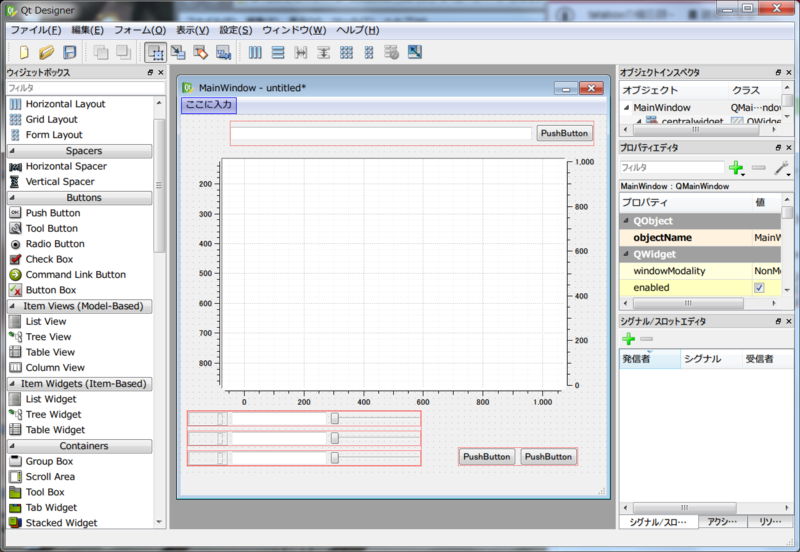Add dynamic property with green plus

point(736,167)
